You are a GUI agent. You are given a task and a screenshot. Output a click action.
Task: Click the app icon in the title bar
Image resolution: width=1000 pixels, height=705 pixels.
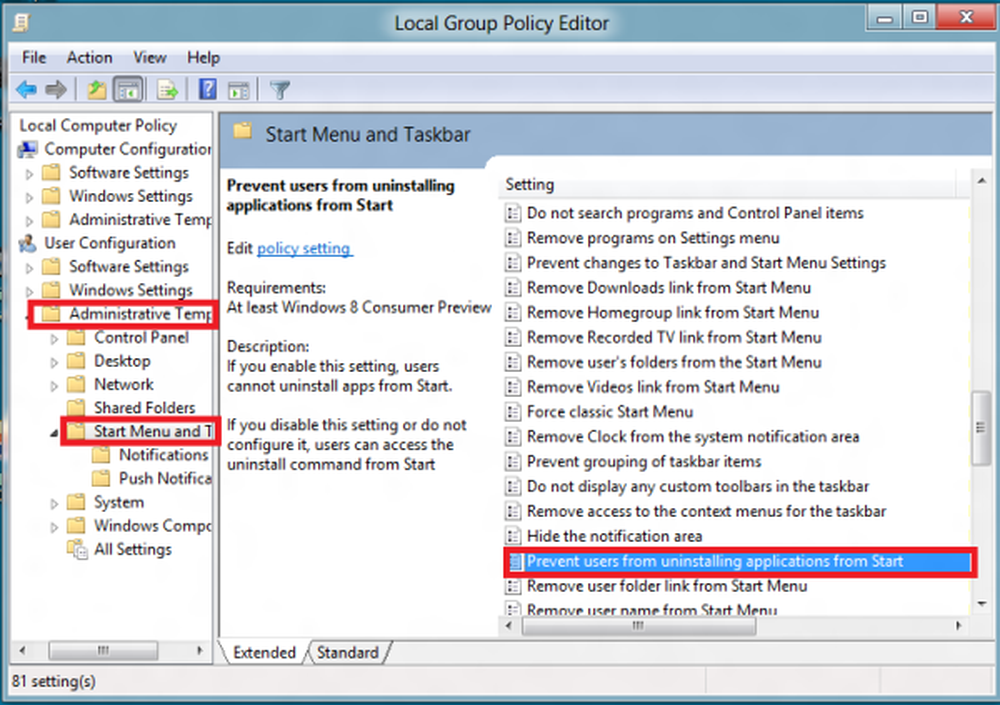tap(21, 23)
